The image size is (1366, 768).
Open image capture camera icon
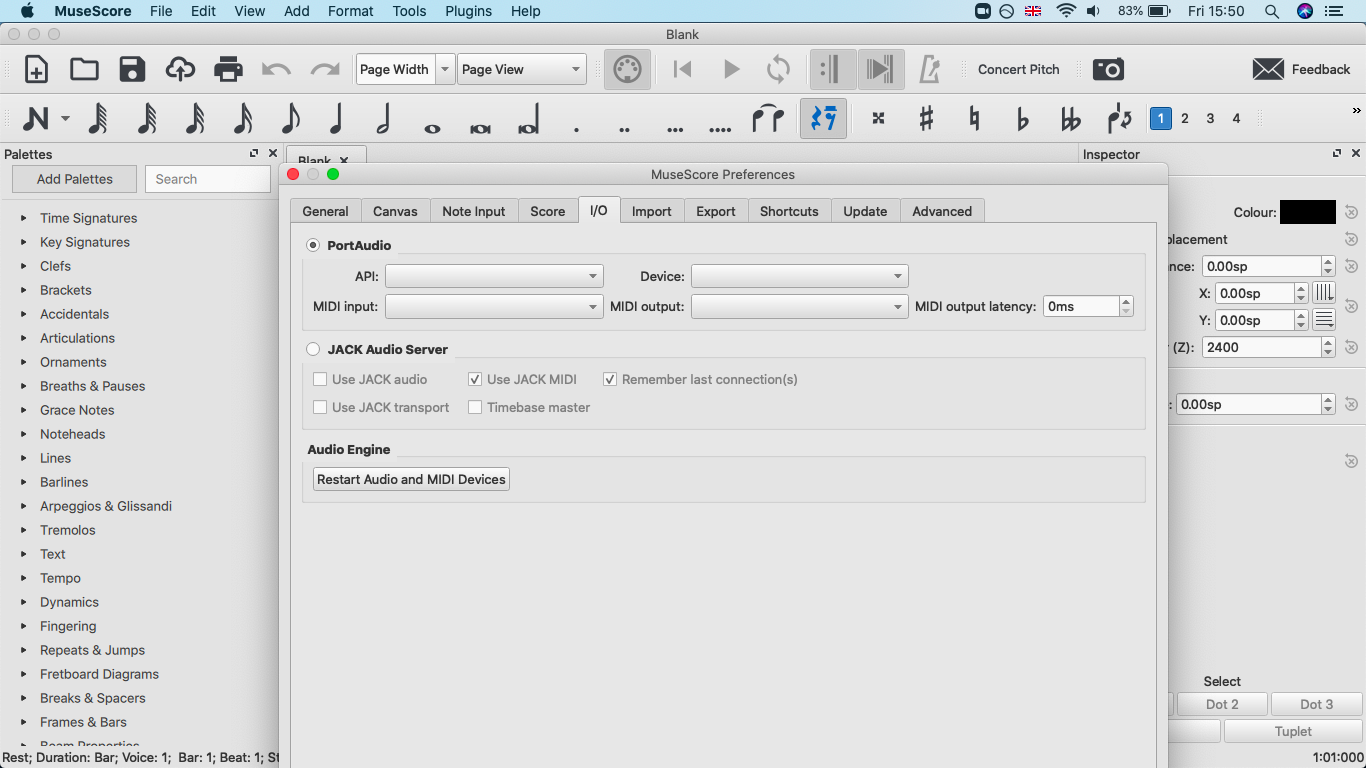1108,69
